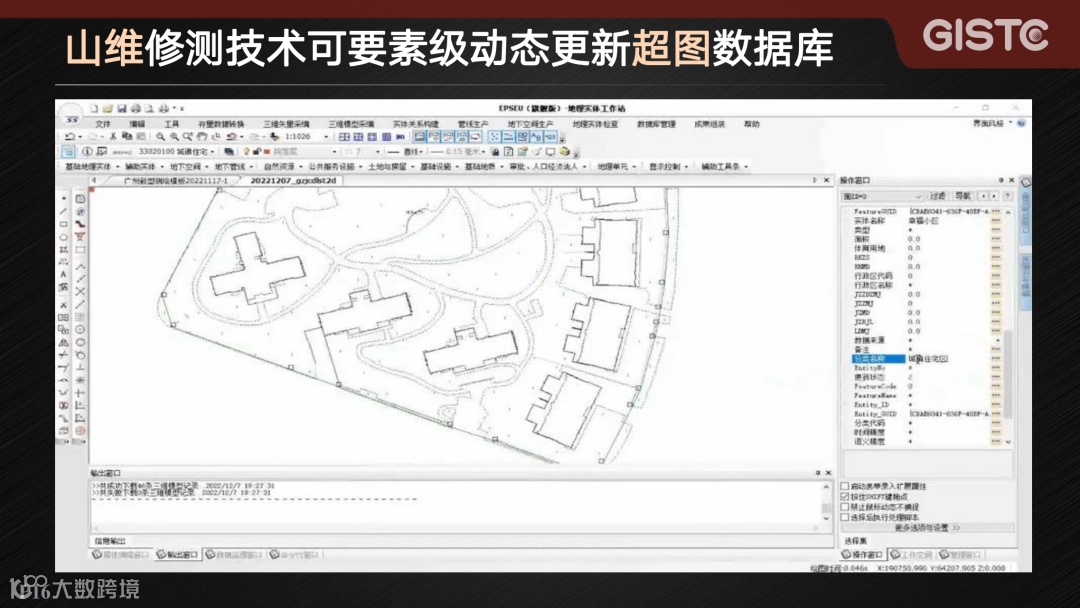Uncheck 按住SHIFT键拖点 checkbox
The width and height of the screenshot is (1080, 608).
pyautogui.click(x=844, y=496)
